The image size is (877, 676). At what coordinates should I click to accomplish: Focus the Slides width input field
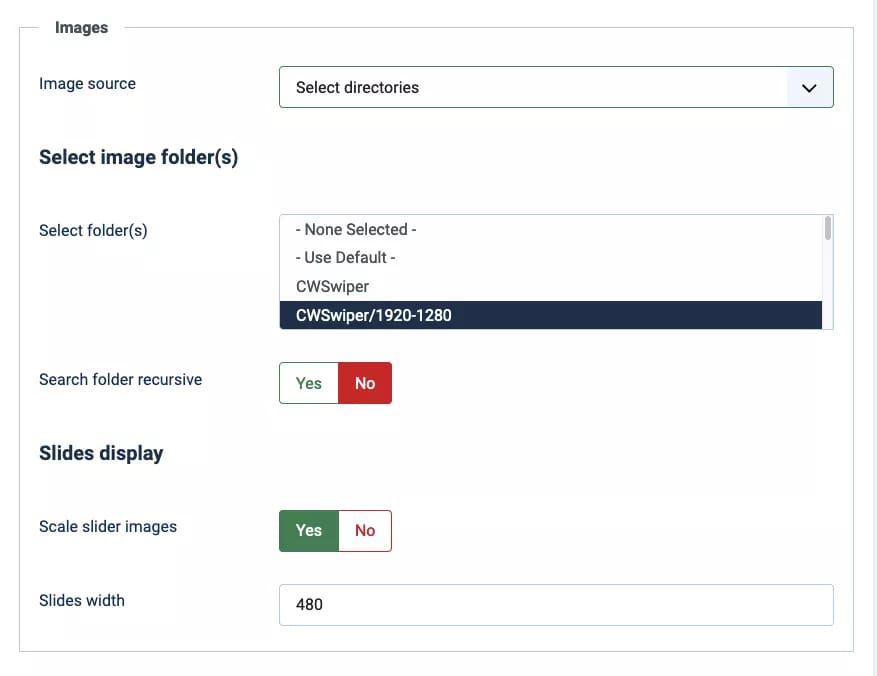tap(555, 605)
